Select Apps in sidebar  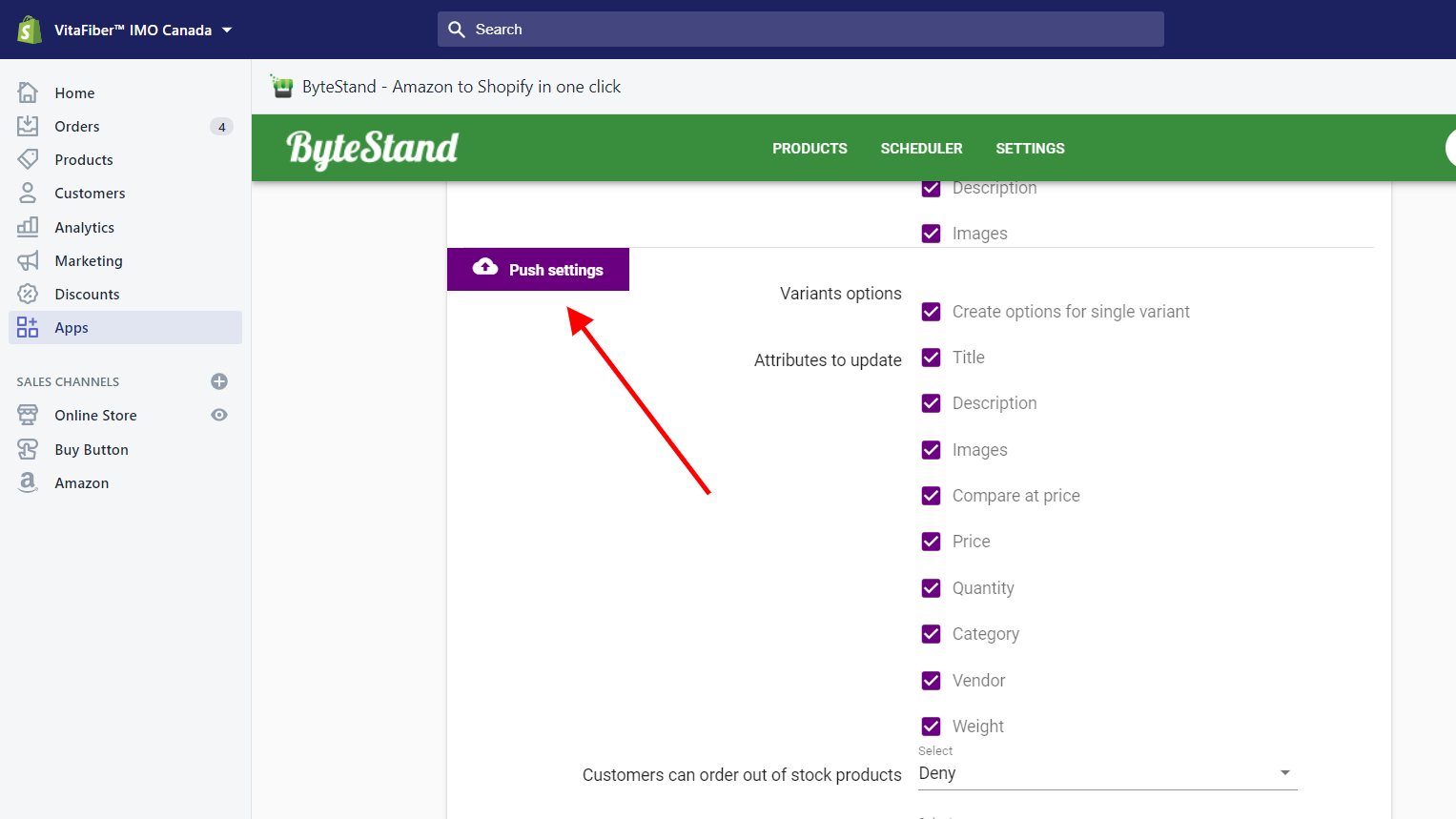click(x=125, y=327)
